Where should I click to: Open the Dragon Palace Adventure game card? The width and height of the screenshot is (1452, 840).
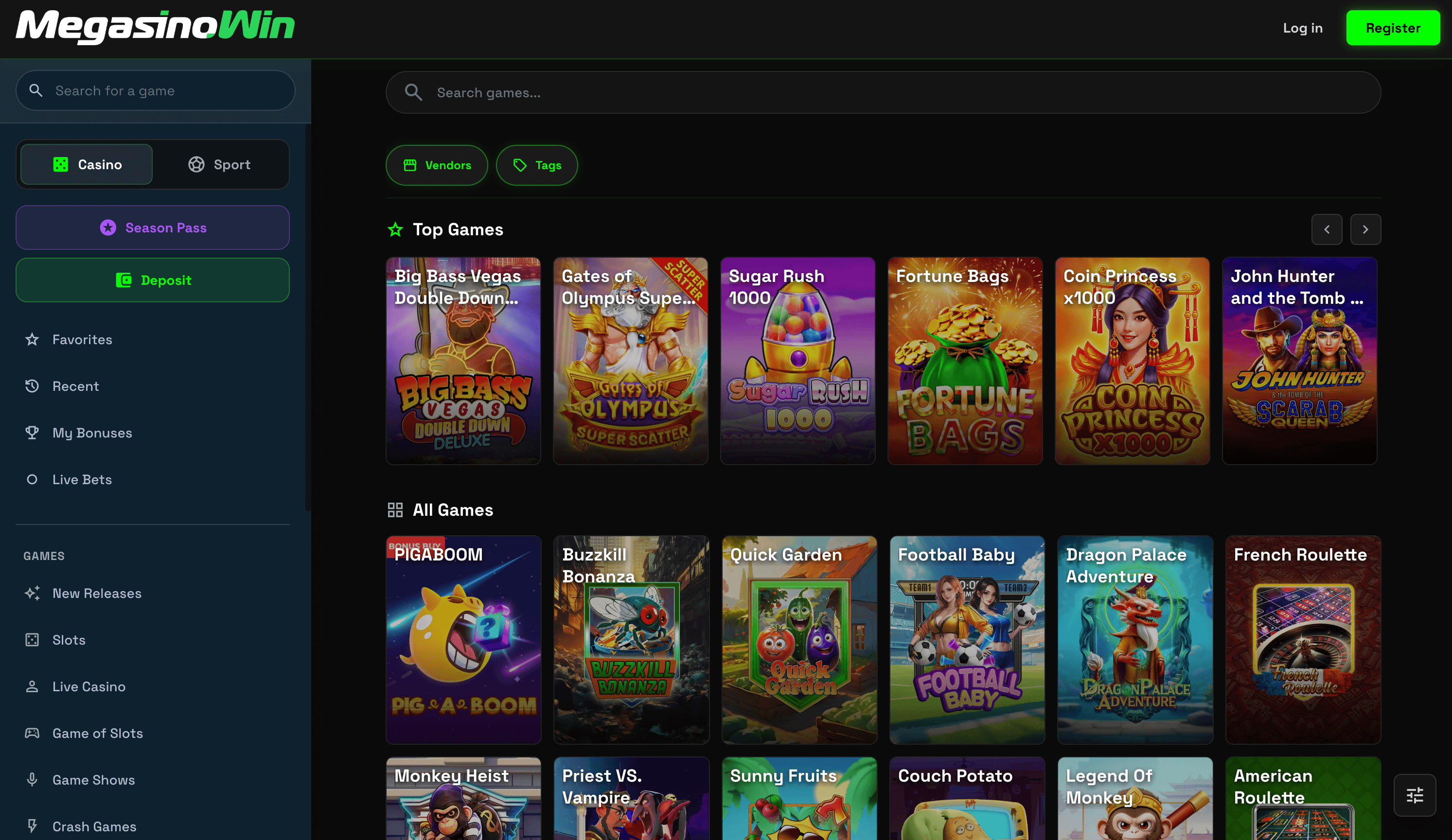click(x=1135, y=640)
